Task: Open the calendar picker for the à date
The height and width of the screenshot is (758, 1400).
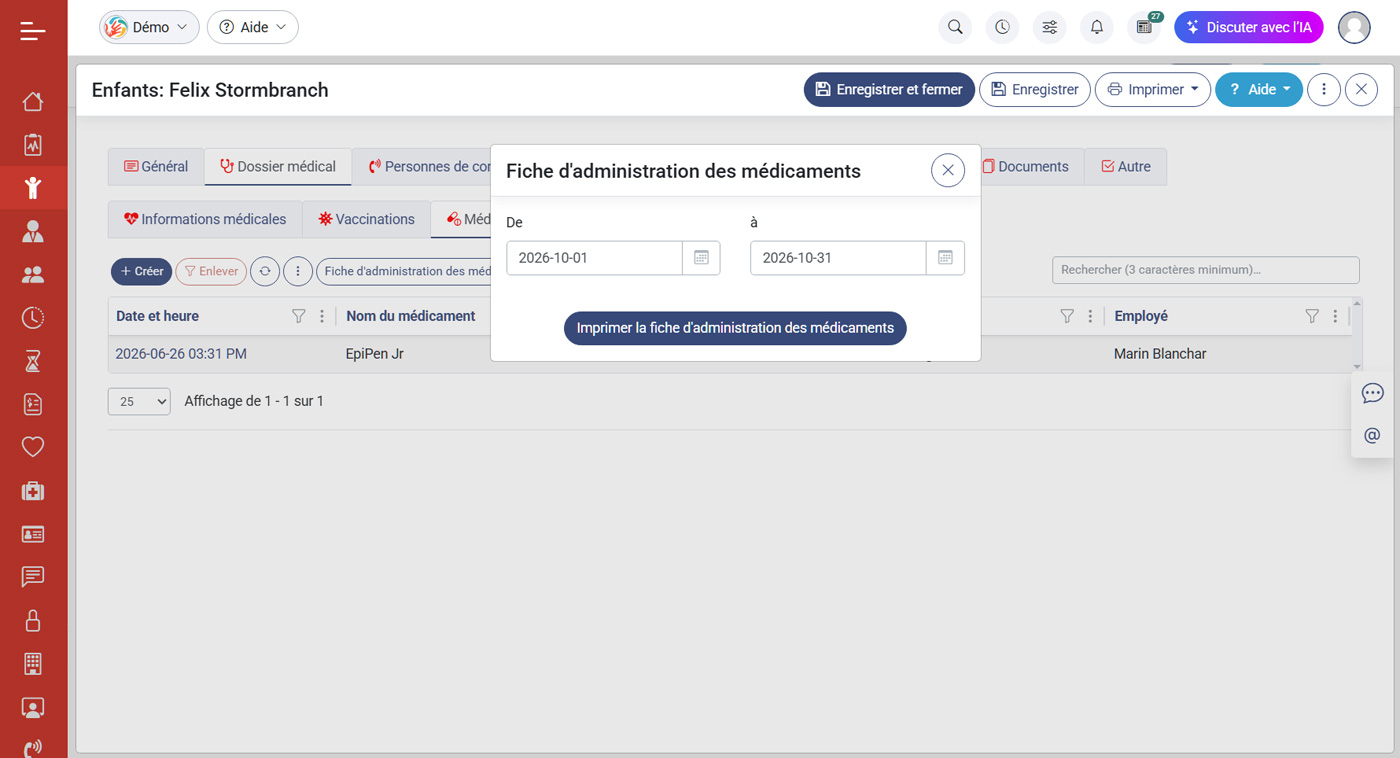Action: click(945, 258)
